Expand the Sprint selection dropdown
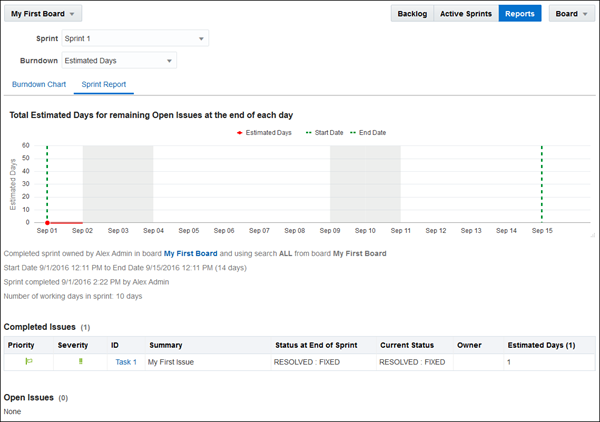Viewport: 600px width, 422px height. tap(134, 39)
